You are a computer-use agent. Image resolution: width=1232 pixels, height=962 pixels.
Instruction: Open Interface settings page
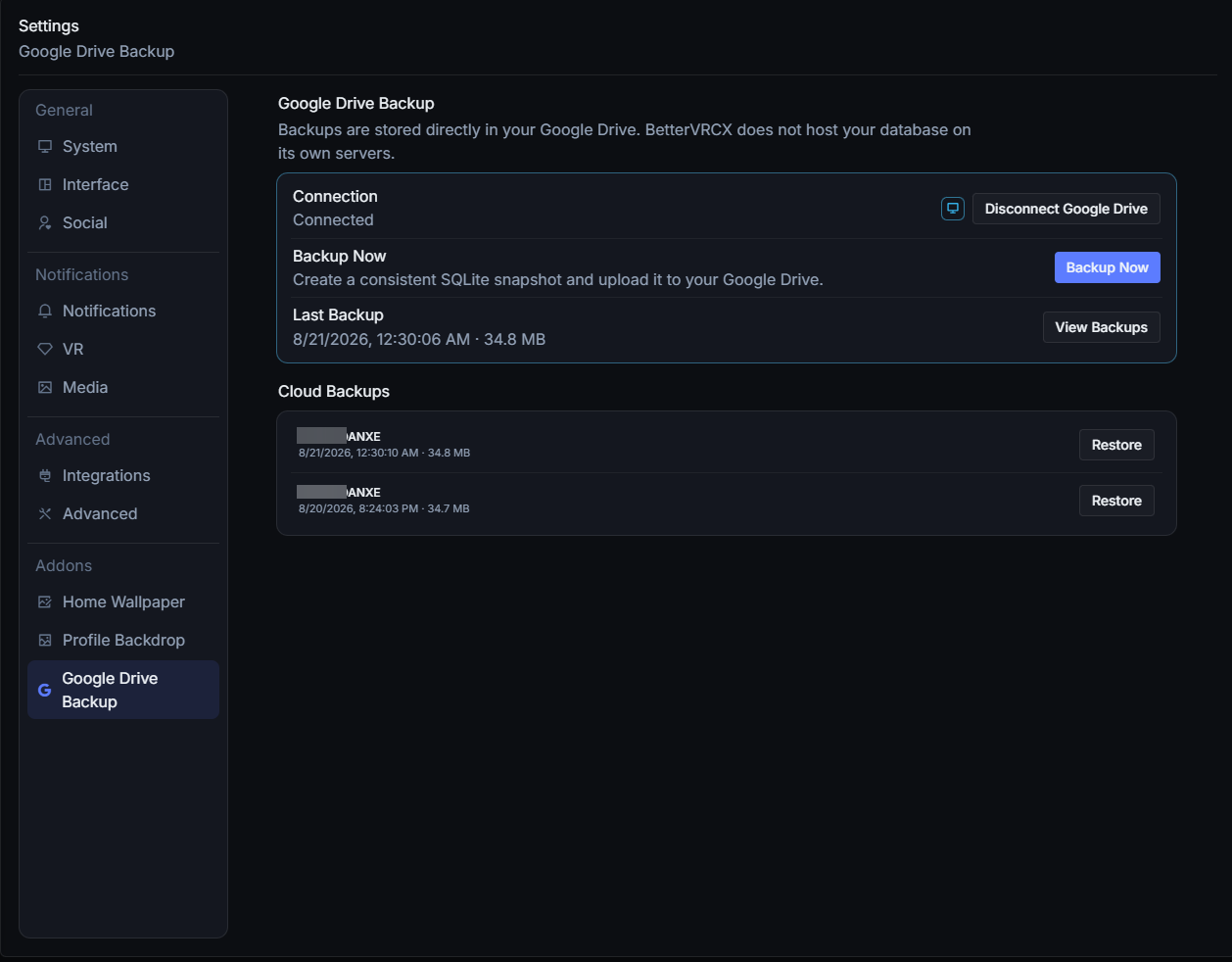point(123,185)
